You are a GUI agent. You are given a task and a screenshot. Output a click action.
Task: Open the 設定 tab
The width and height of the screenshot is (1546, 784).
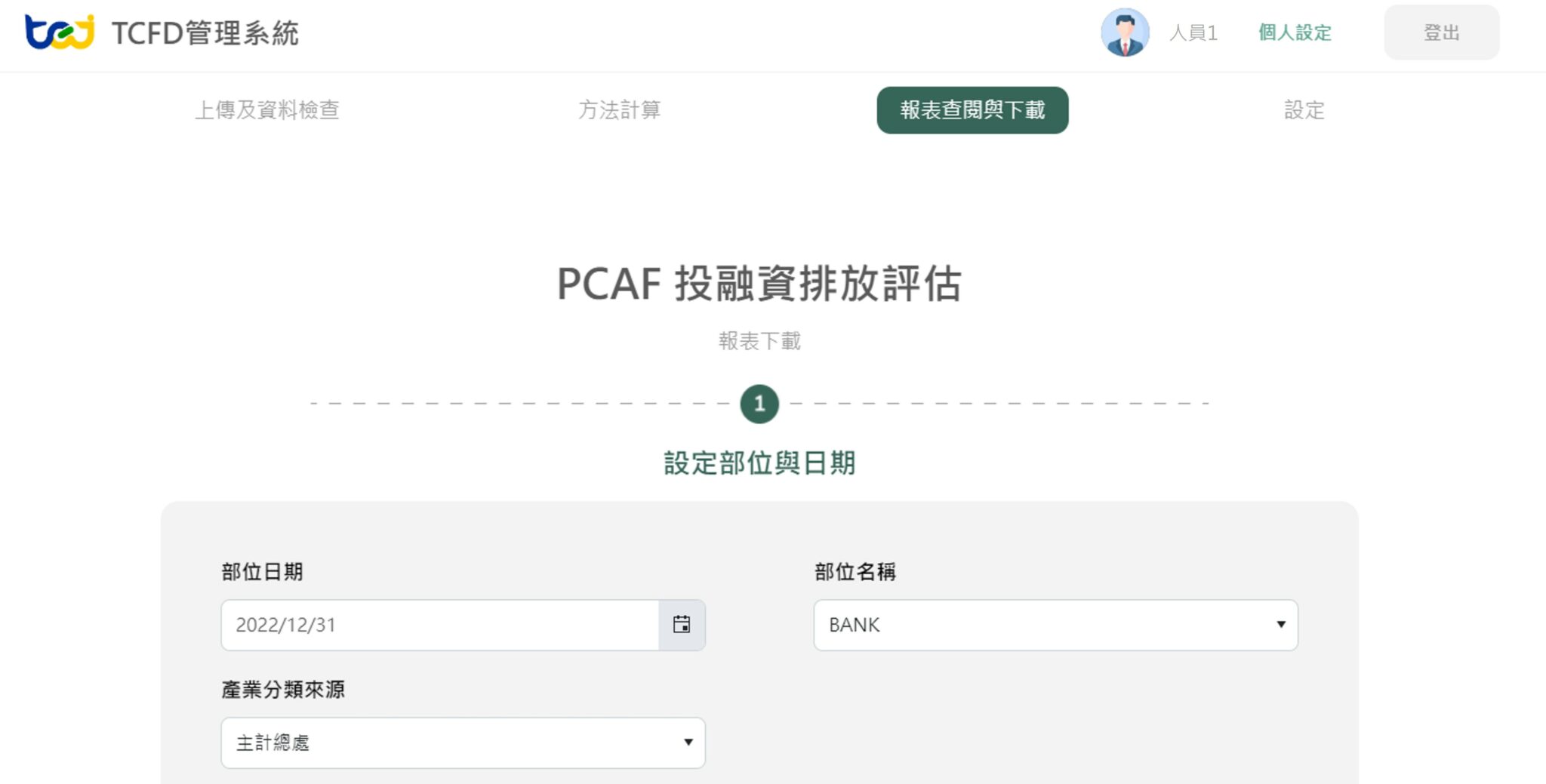[x=1304, y=110]
